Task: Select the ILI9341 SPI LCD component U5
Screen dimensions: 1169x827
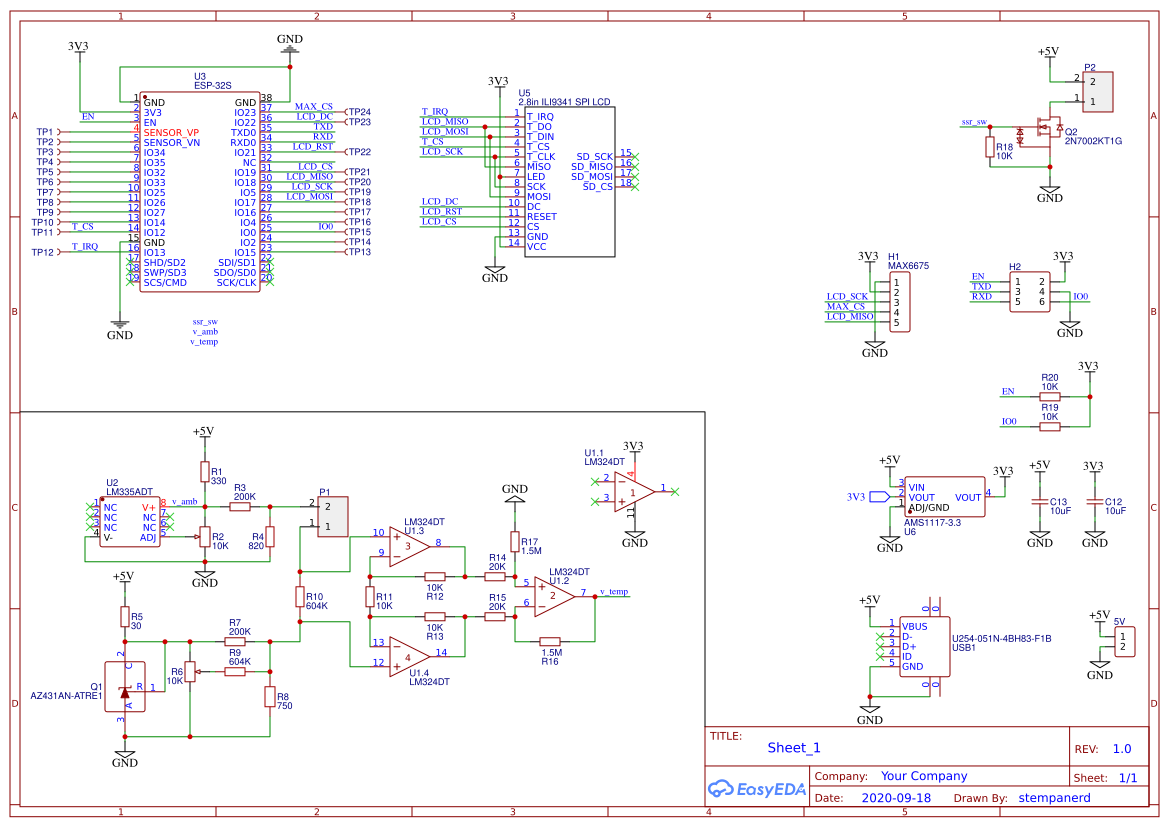Action: click(x=570, y=180)
